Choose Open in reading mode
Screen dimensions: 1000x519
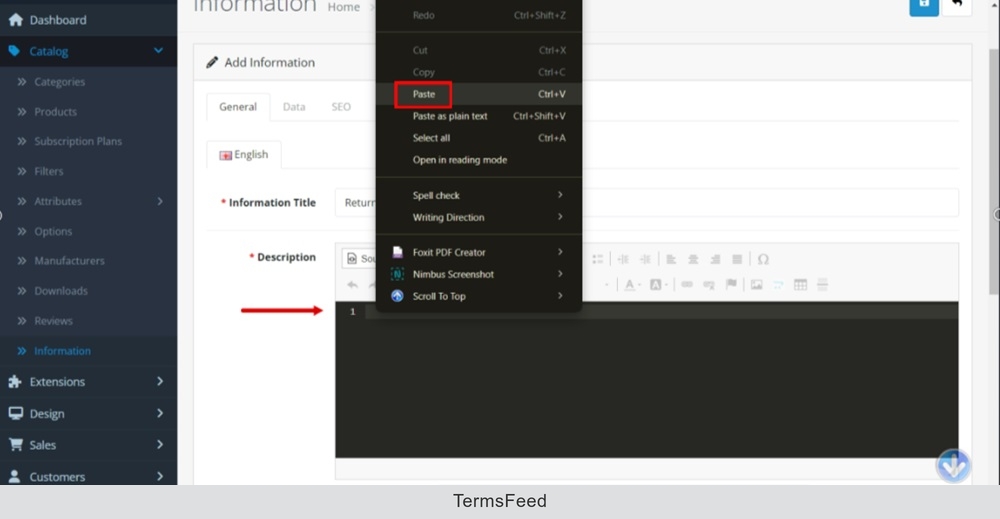coord(479,160)
